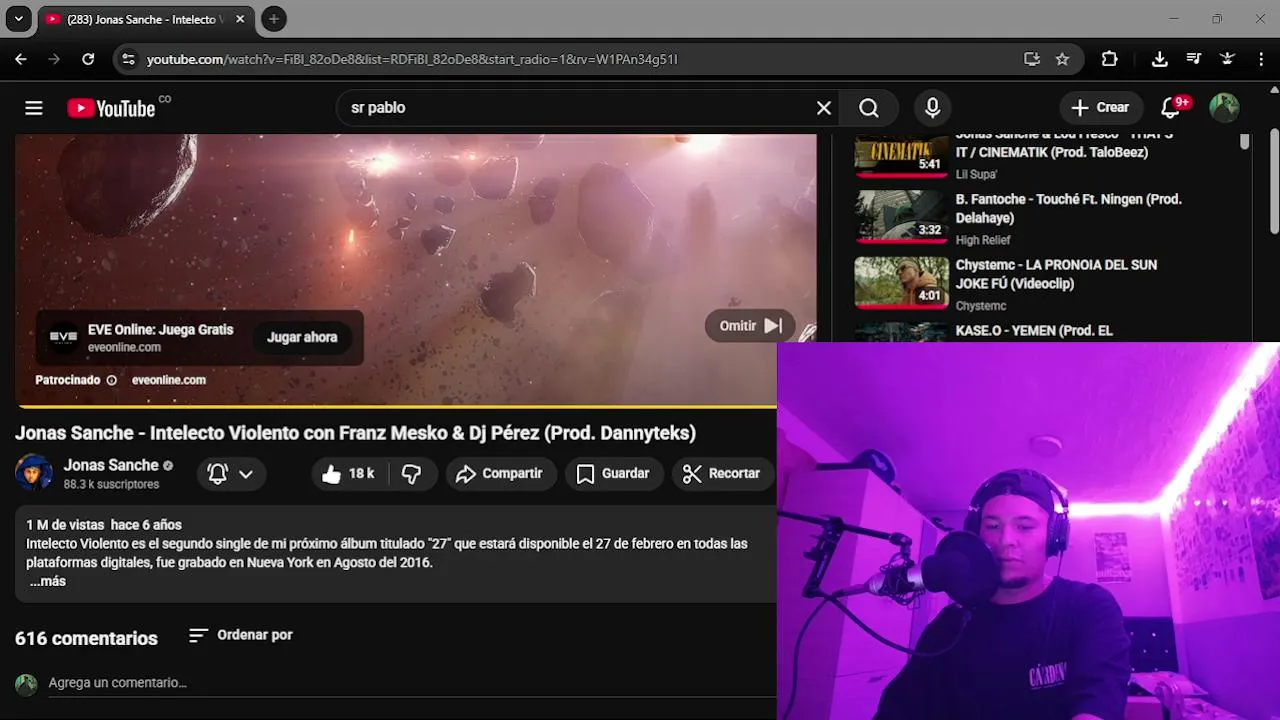The image size is (1280, 720).
Task: Open browser media controls icon
Action: [x=1193, y=59]
